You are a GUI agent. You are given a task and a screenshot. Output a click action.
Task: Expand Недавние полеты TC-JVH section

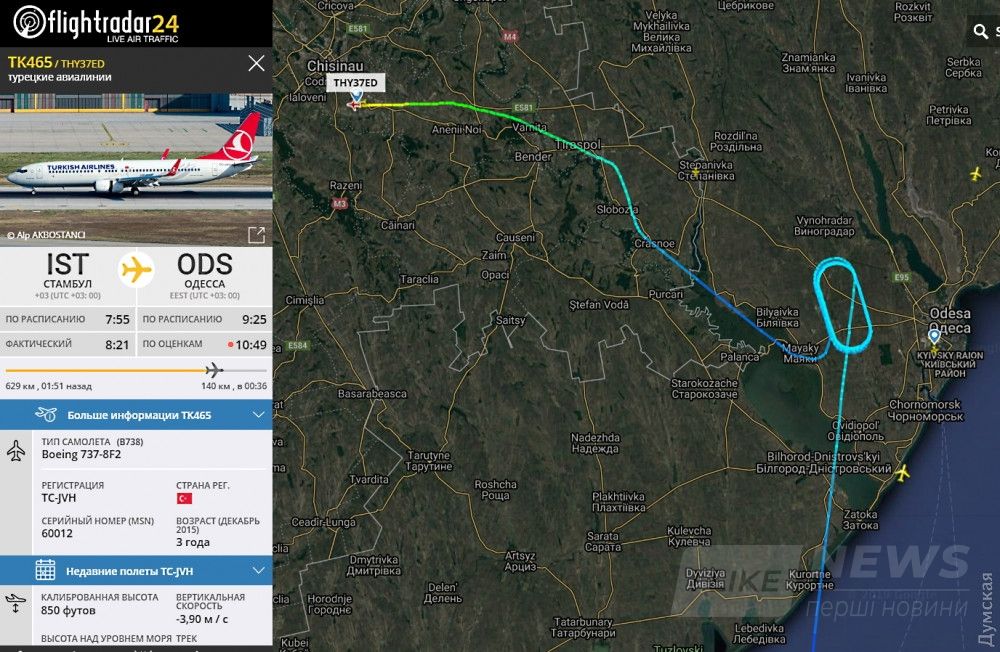pyautogui.click(x=136, y=570)
